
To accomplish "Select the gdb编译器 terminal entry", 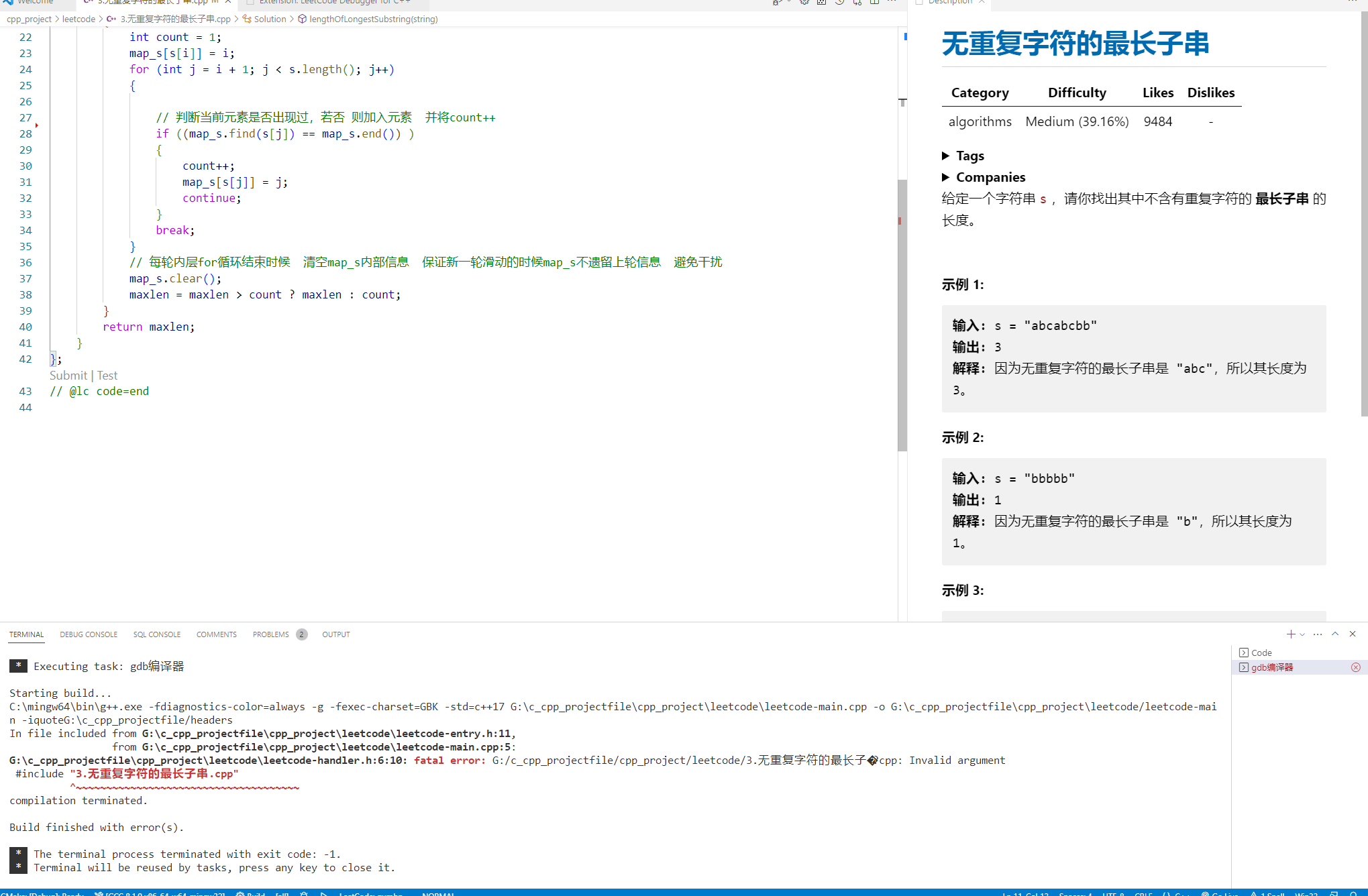I will point(1298,667).
